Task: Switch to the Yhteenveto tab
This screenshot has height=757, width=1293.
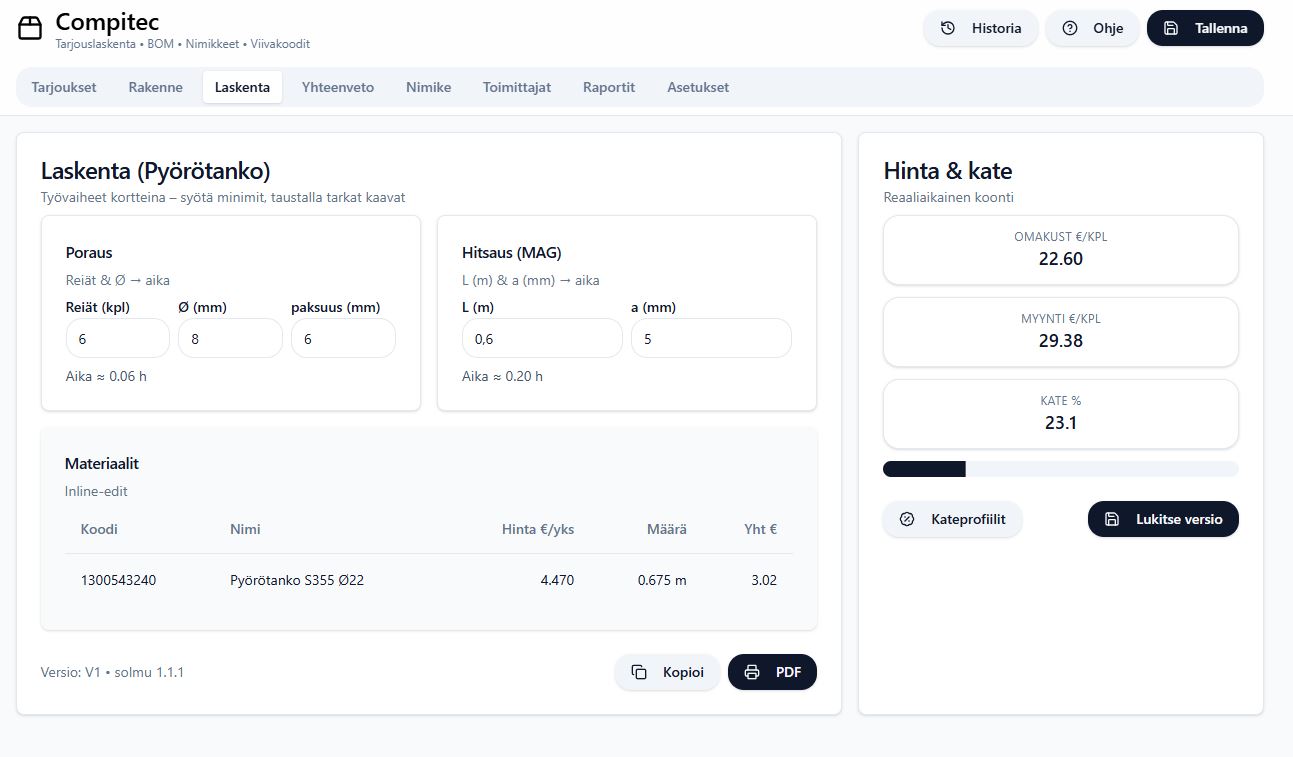Action: 338,87
